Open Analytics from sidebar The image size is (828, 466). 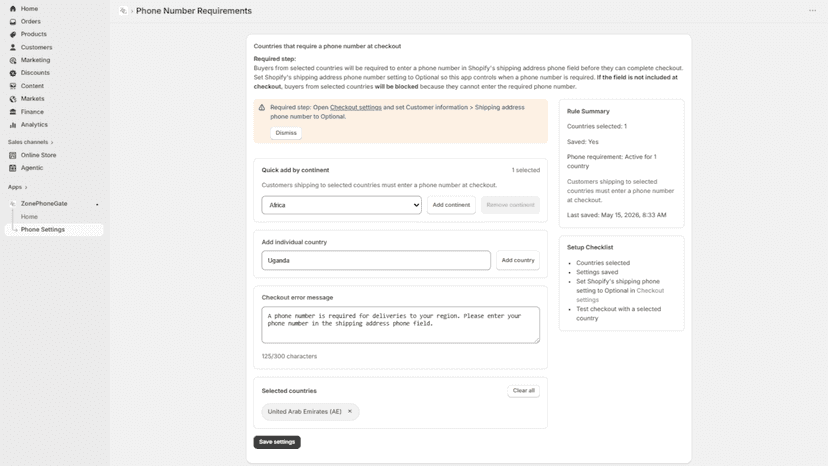[x=34, y=125]
